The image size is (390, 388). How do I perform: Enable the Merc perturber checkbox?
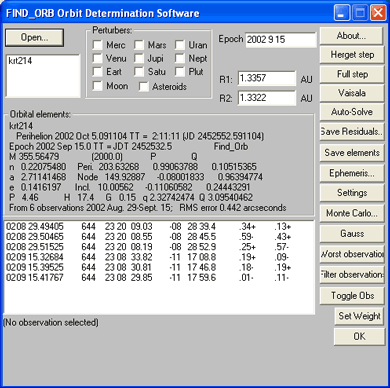[97, 45]
